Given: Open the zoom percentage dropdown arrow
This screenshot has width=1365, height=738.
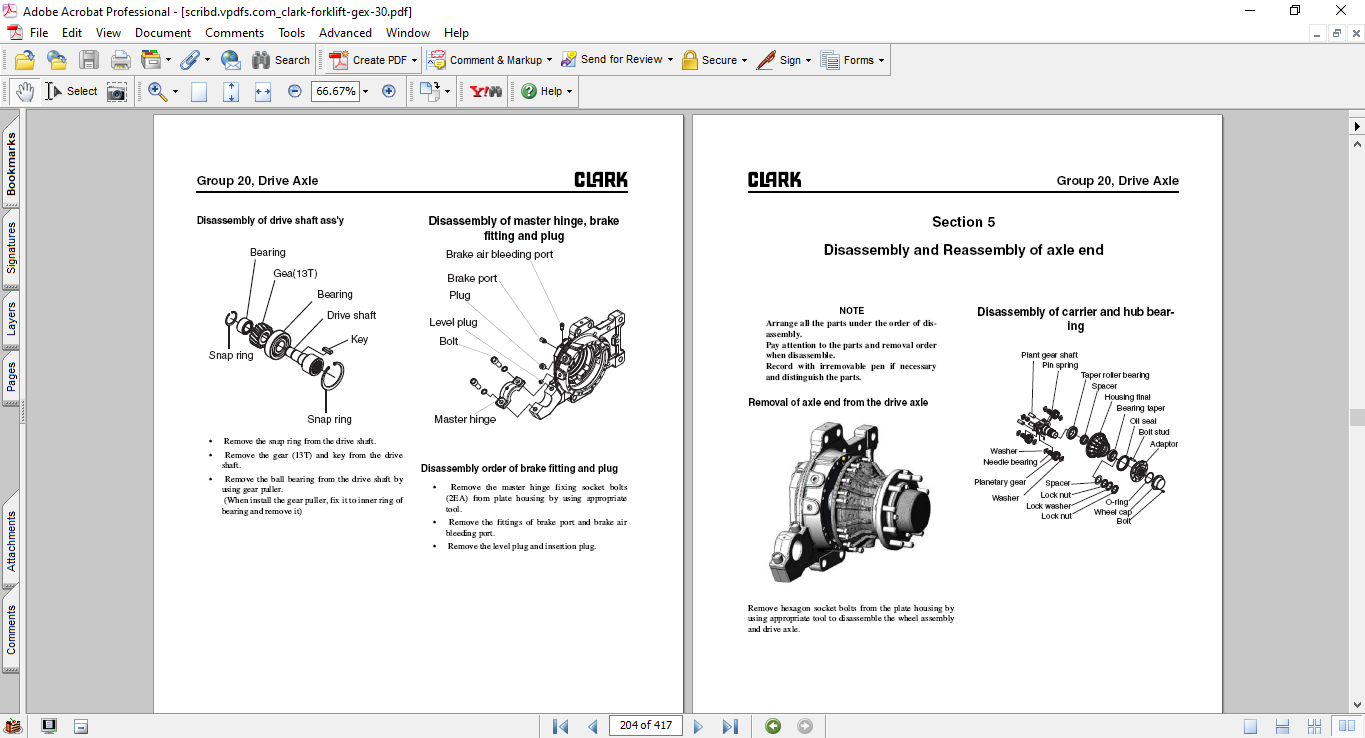Looking at the screenshot, I should click(x=366, y=91).
